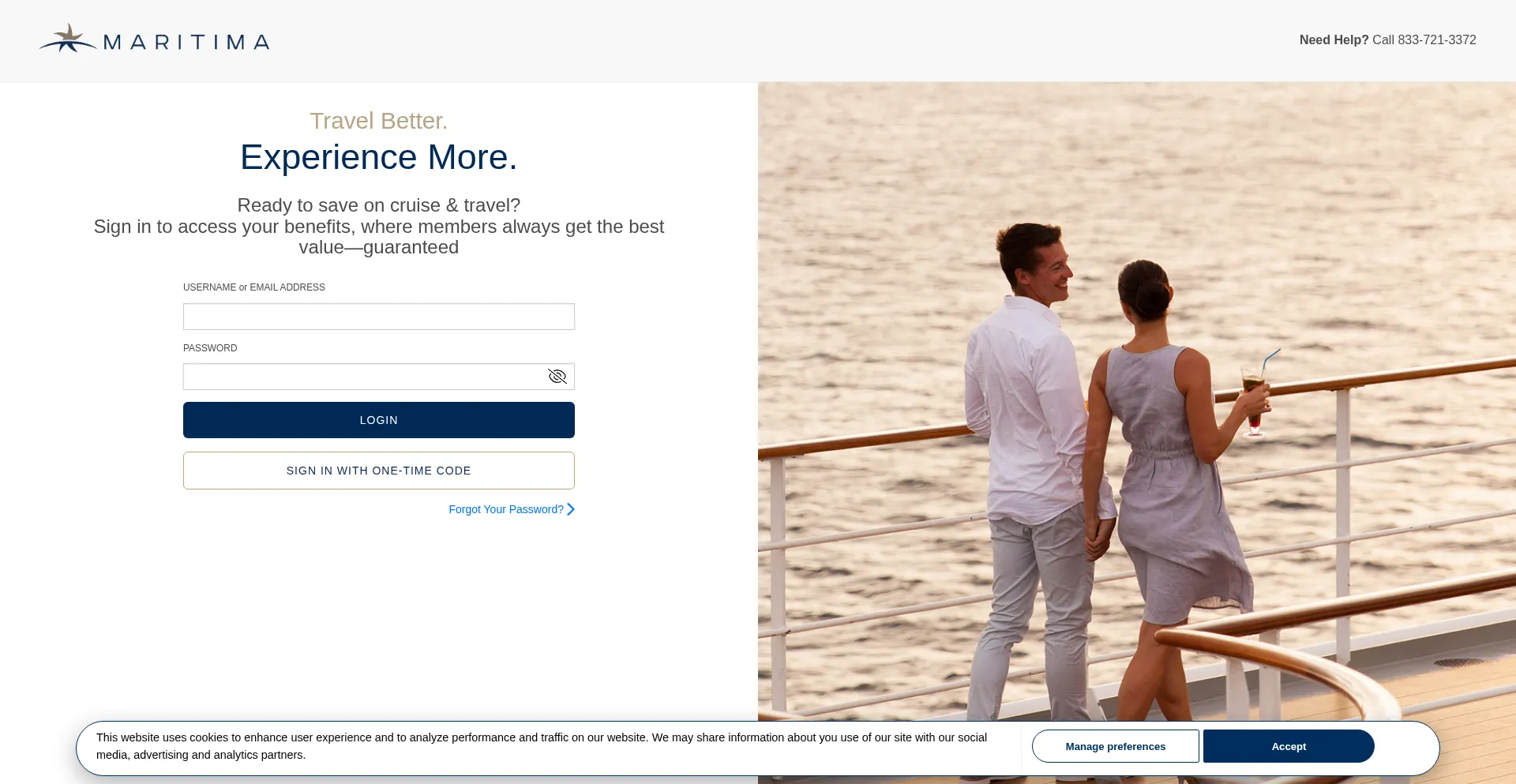Click the Maritima star logo icon
Viewport: 1516px width, 784px height.
pyautogui.click(x=68, y=39)
